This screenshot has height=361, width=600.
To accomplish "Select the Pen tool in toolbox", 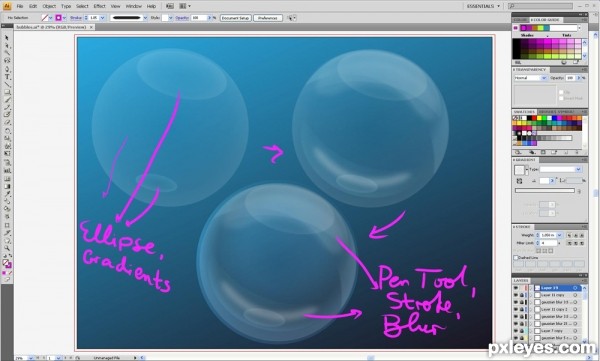I will coord(7,69).
